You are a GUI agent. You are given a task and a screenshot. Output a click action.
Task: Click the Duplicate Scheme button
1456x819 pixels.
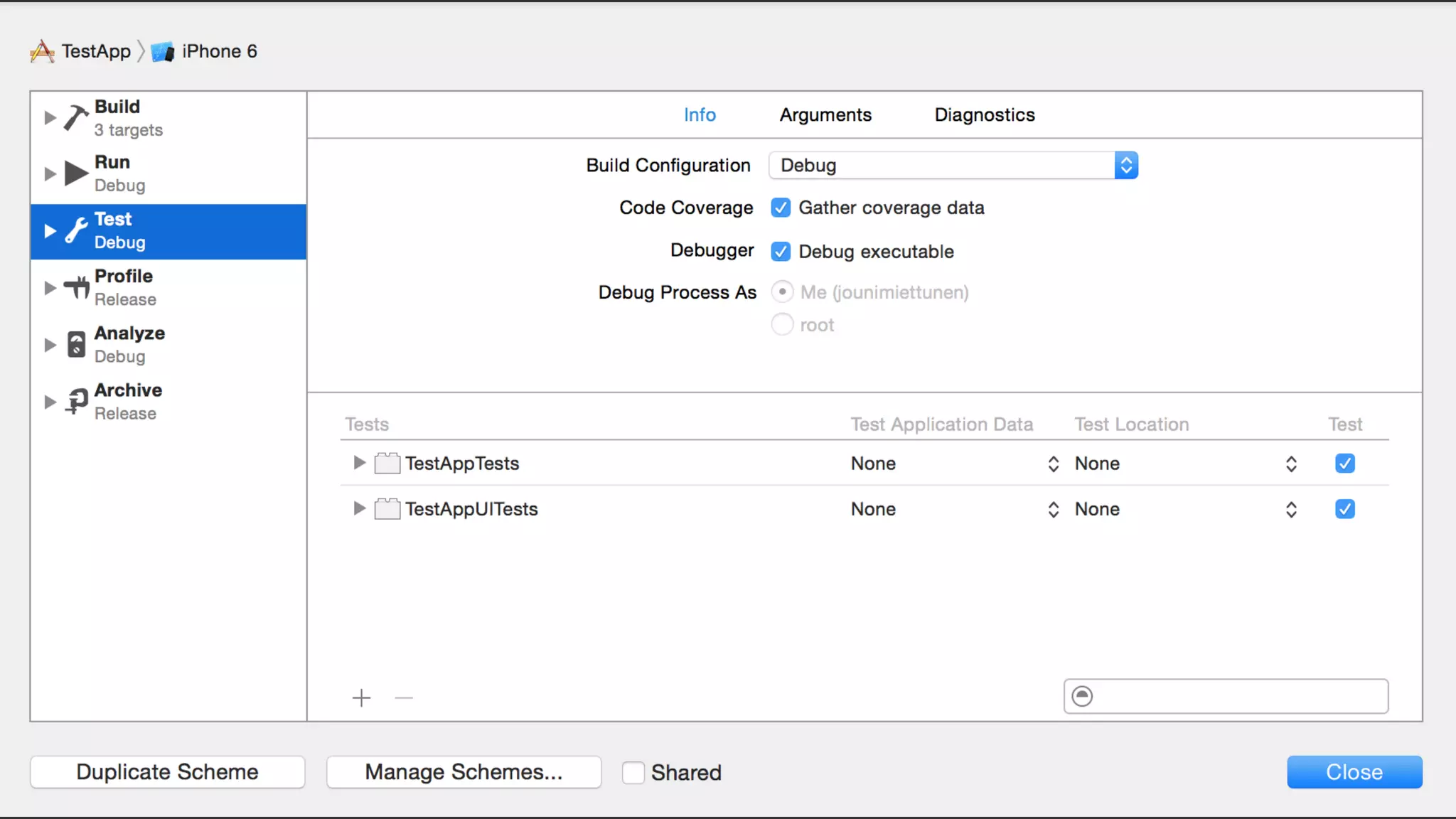click(x=167, y=772)
